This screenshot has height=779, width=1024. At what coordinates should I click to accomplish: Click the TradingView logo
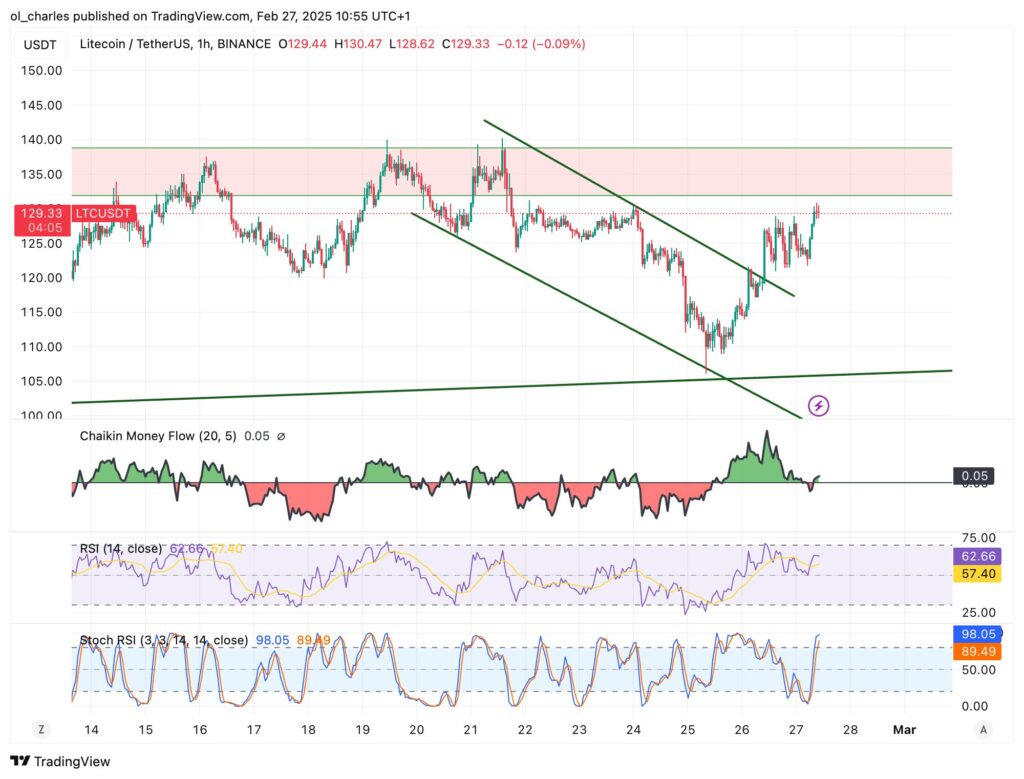[x=60, y=761]
